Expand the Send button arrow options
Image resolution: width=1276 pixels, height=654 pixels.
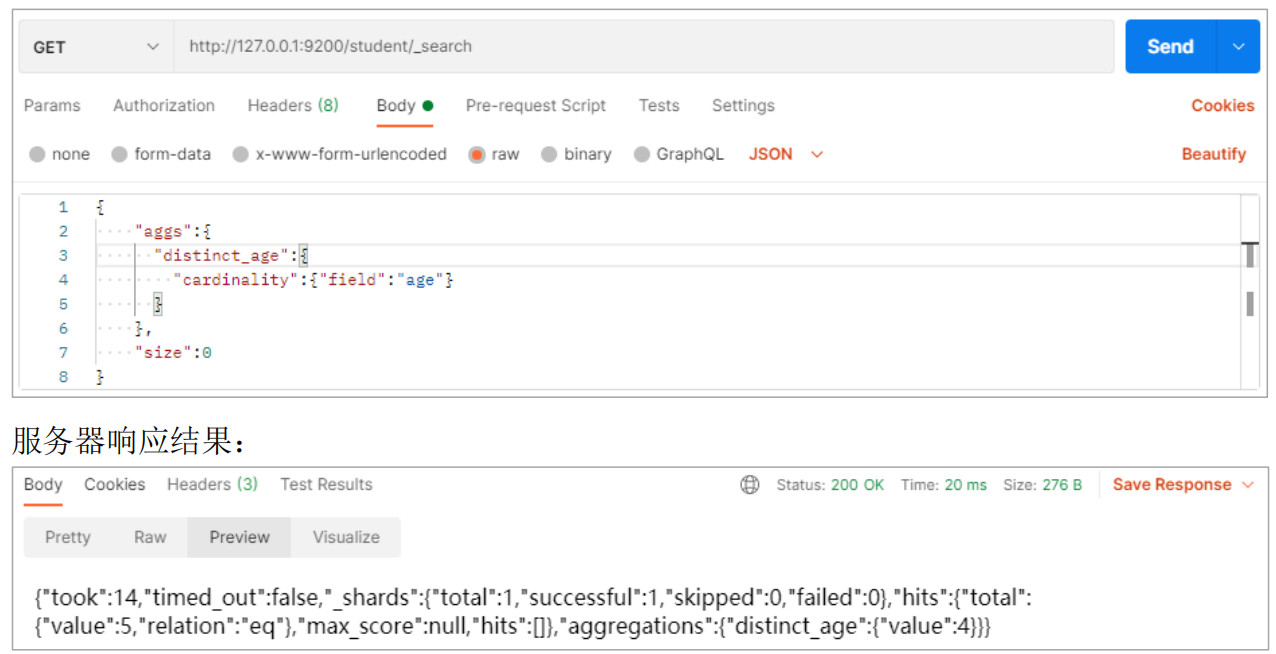[1238, 47]
